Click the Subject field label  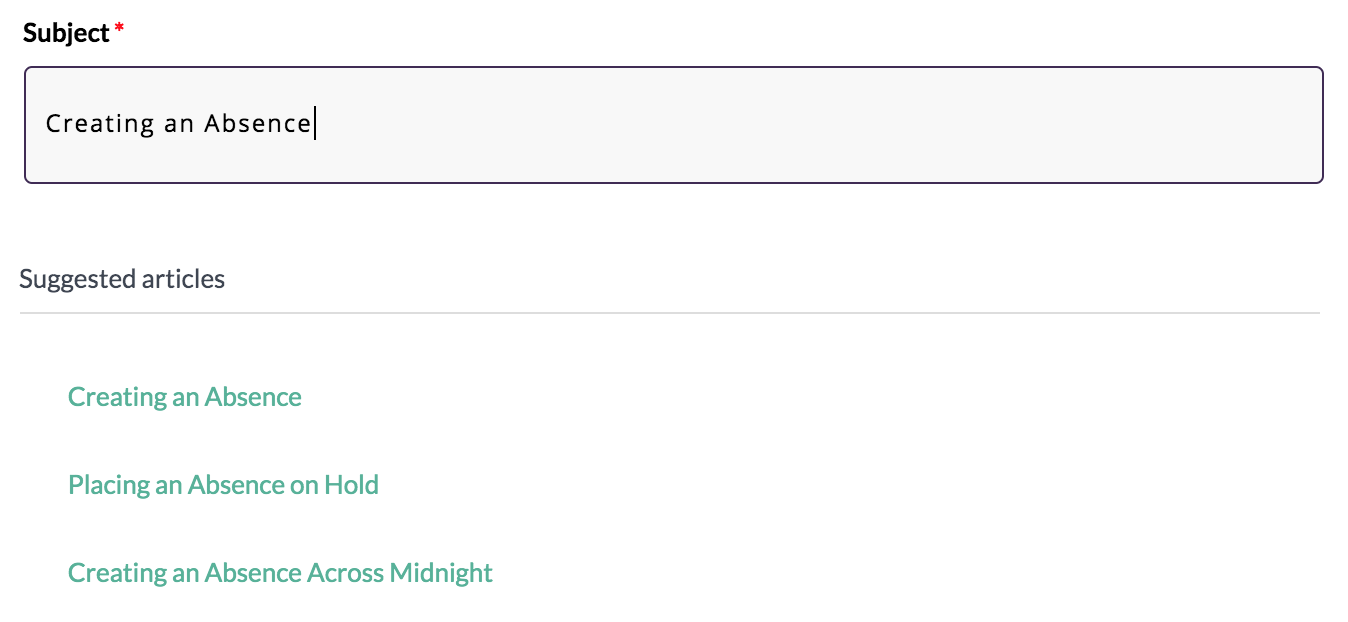65,33
